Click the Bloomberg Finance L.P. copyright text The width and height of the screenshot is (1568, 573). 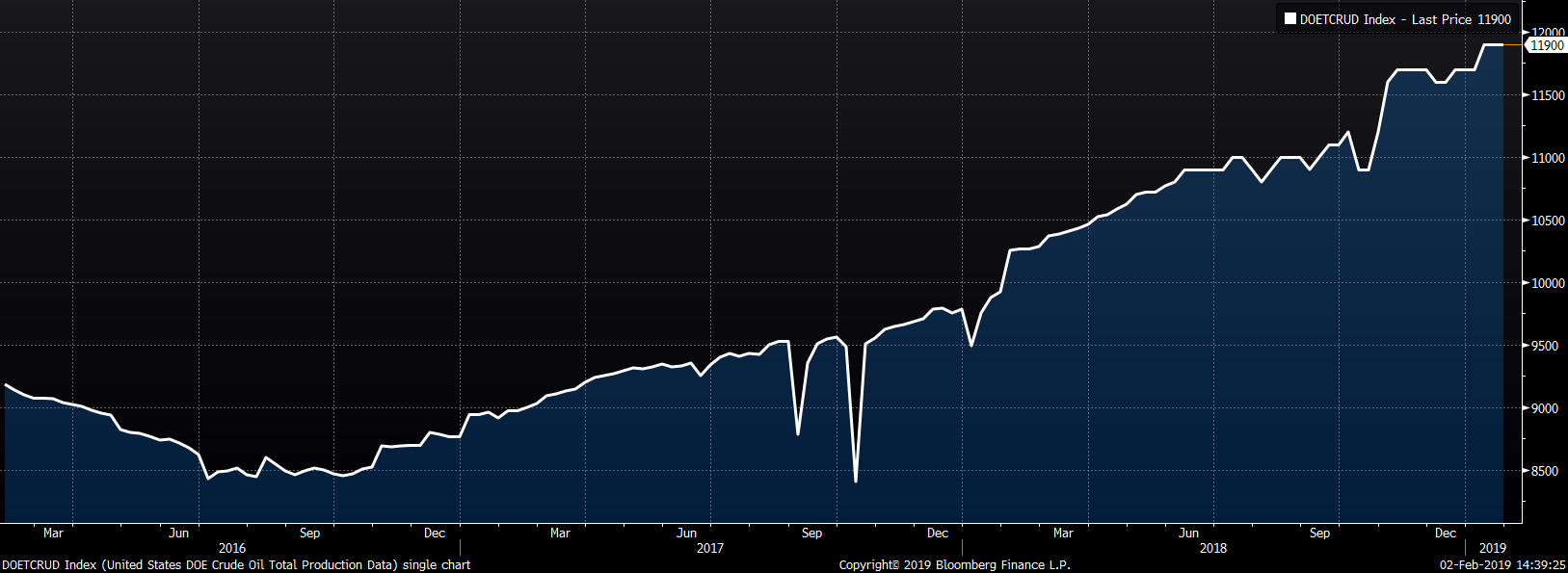point(954,565)
